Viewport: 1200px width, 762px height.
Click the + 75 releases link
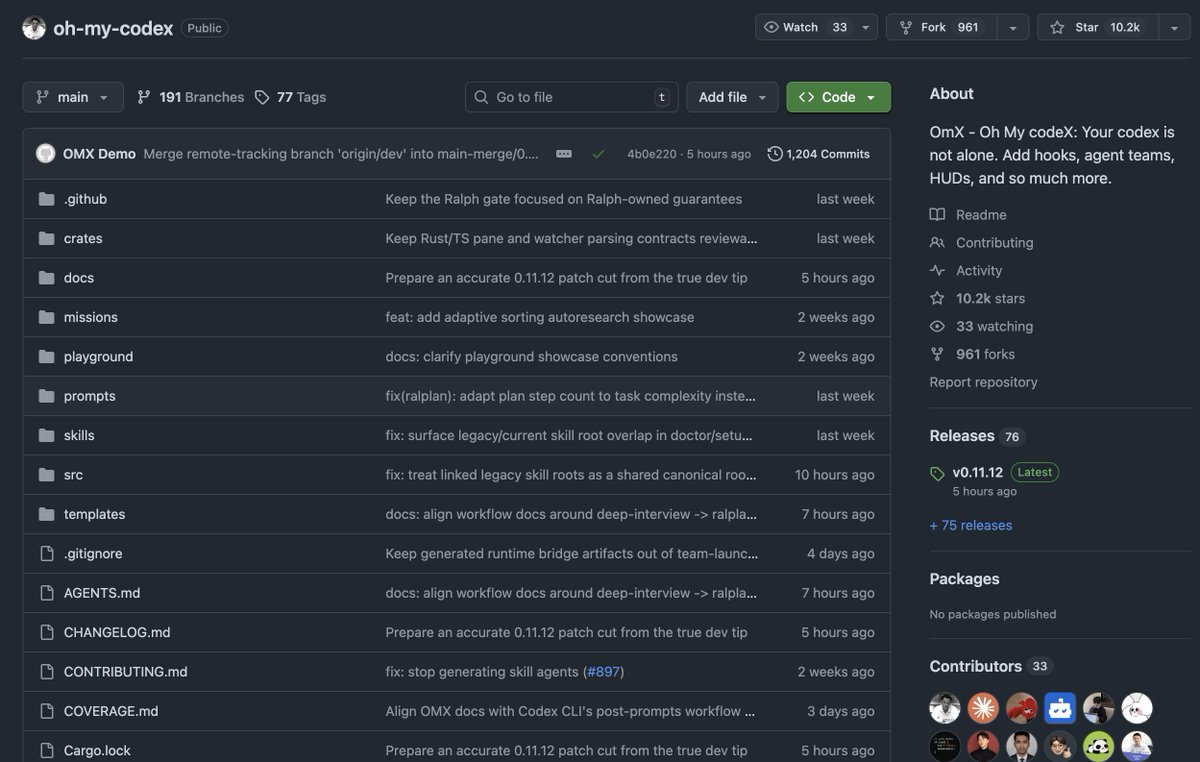click(x=971, y=525)
